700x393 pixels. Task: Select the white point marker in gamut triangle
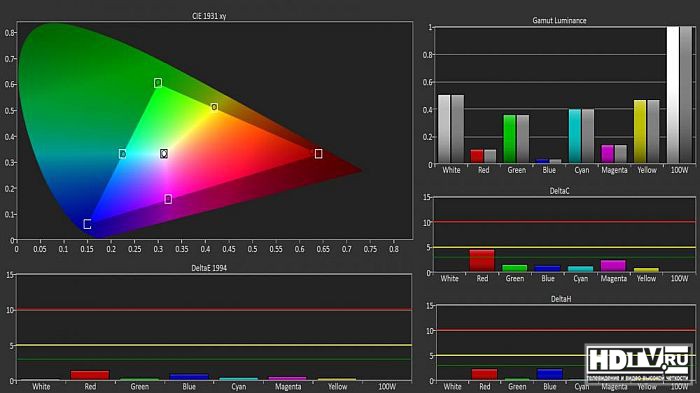point(164,154)
